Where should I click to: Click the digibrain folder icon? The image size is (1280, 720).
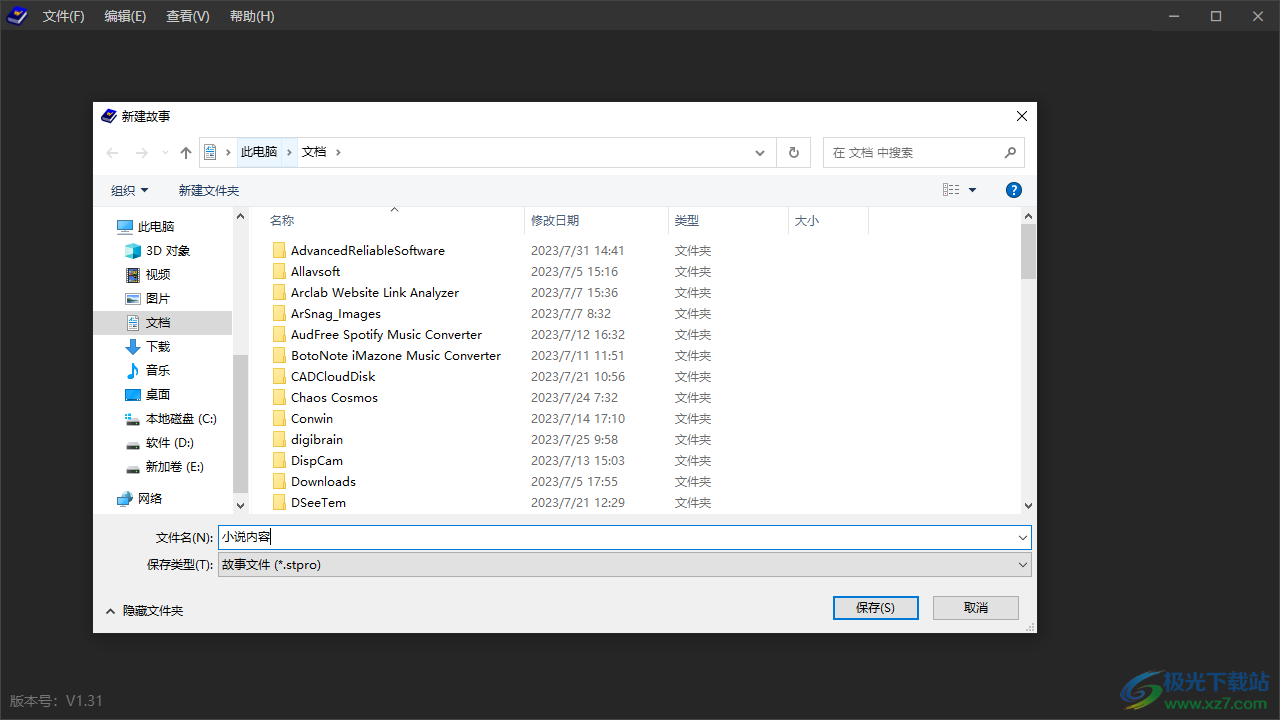(x=279, y=440)
